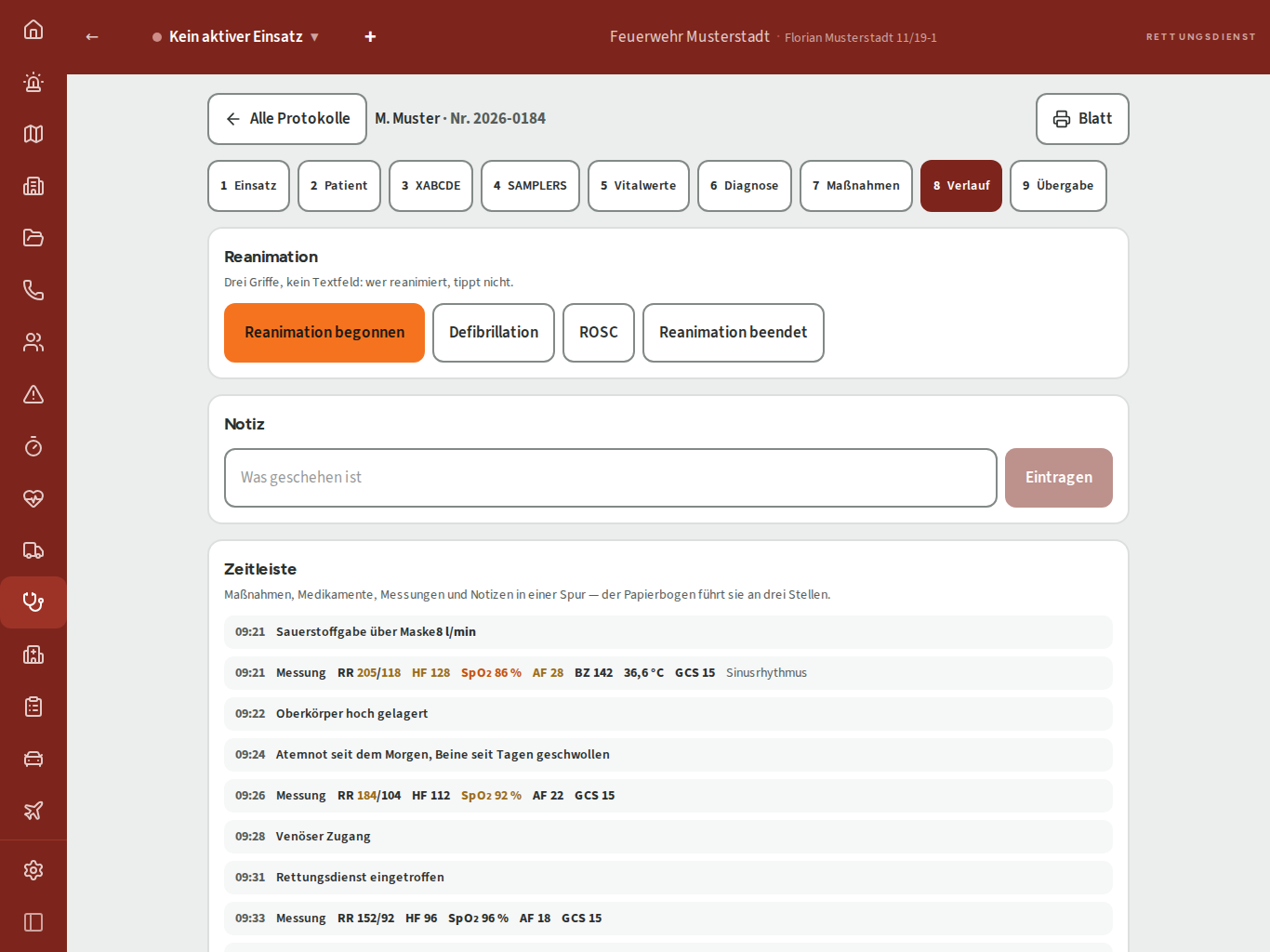Image resolution: width=1270 pixels, height=952 pixels.
Task: Open the airplane icon in sidebar
Action: click(x=33, y=811)
